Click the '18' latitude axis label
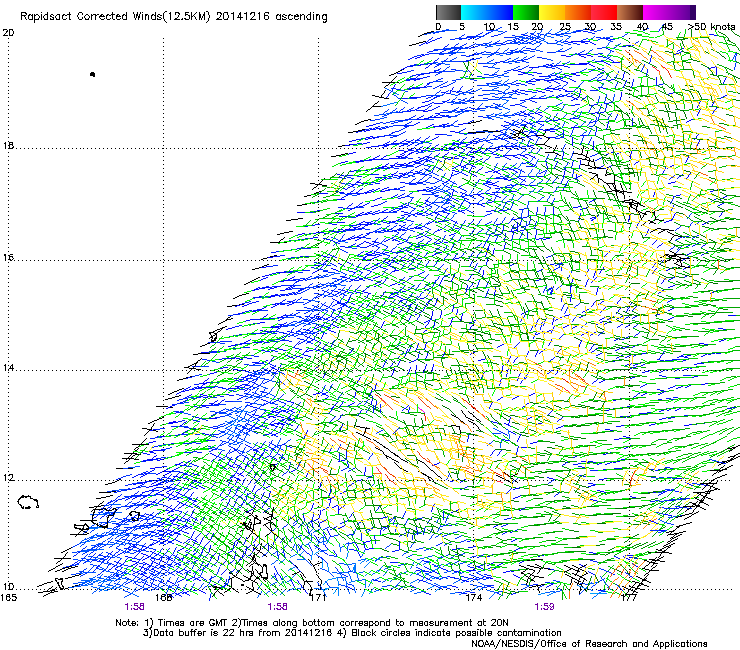The height and width of the screenshot is (650, 740). pos(8,145)
